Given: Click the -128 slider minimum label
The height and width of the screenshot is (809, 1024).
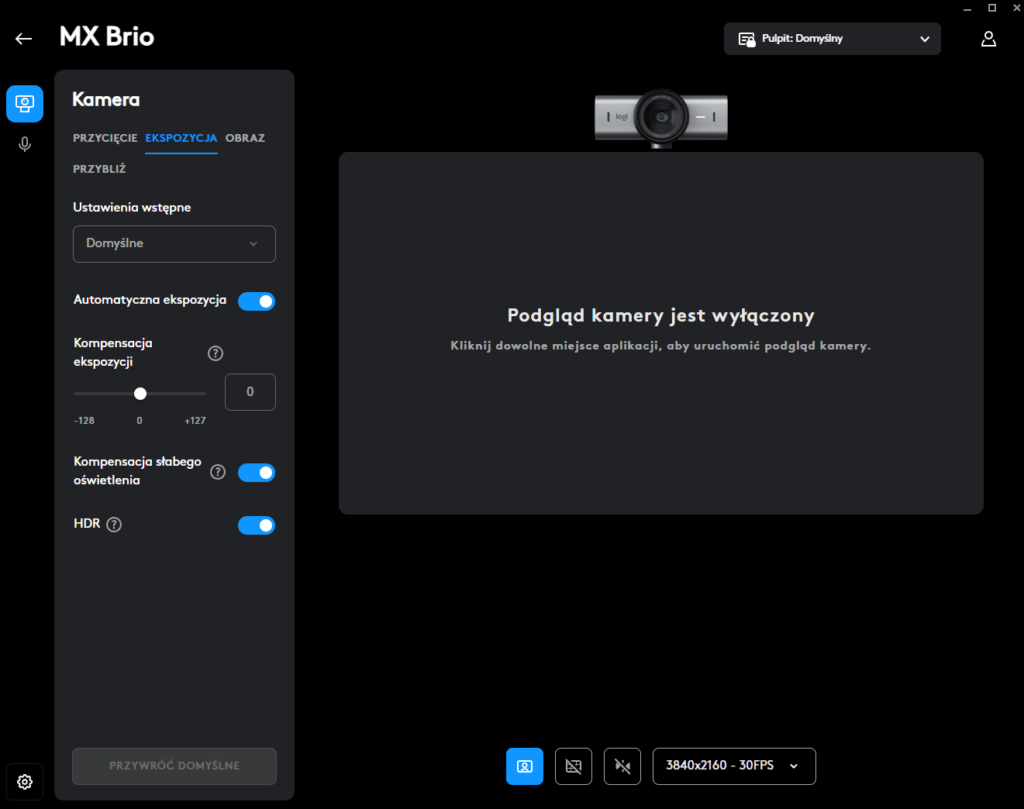Looking at the screenshot, I should pyautogui.click(x=84, y=420).
